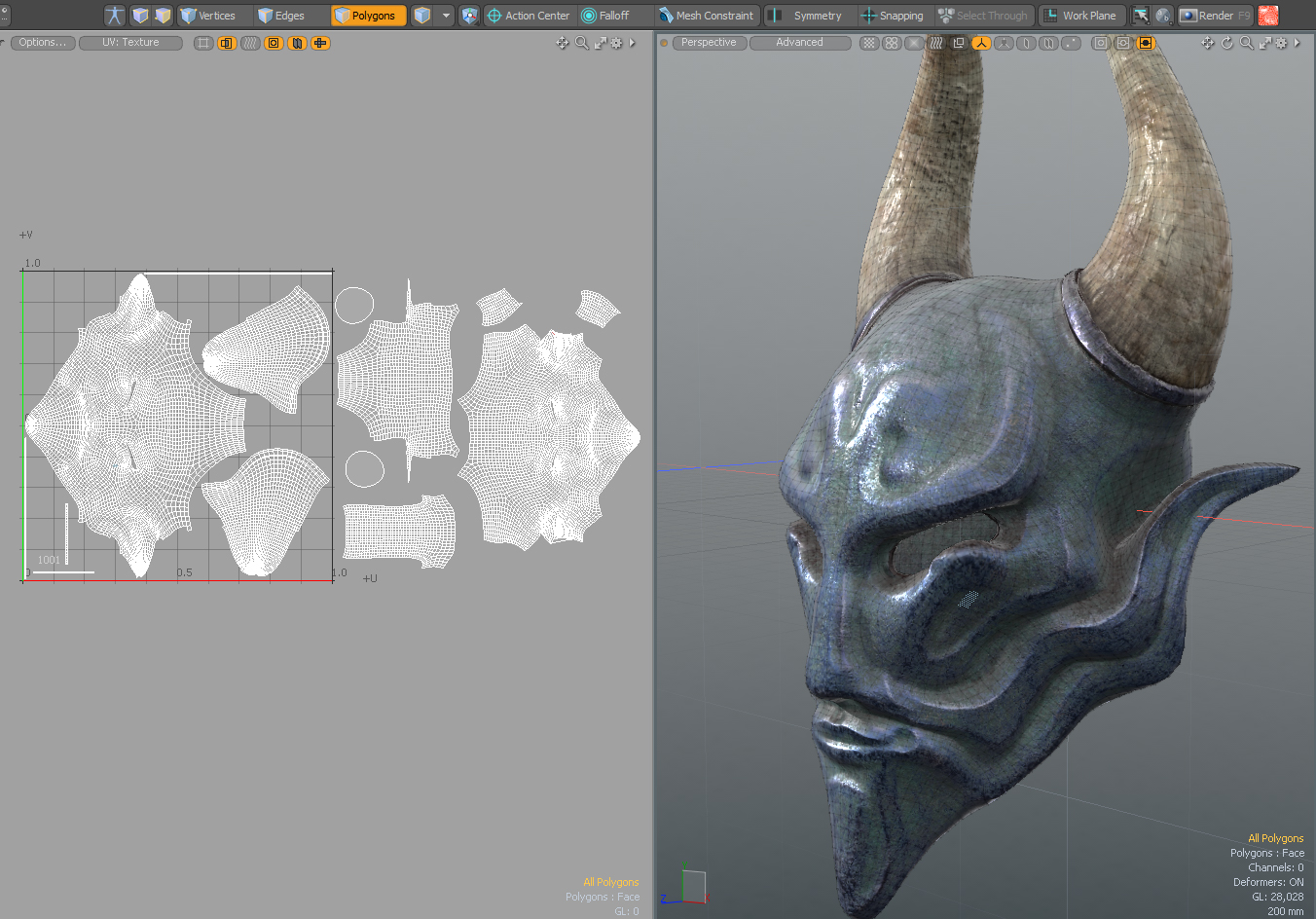Screen dimensions: 1316x919
Task: Click the 3D view rotate icon
Action: (x=1227, y=43)
